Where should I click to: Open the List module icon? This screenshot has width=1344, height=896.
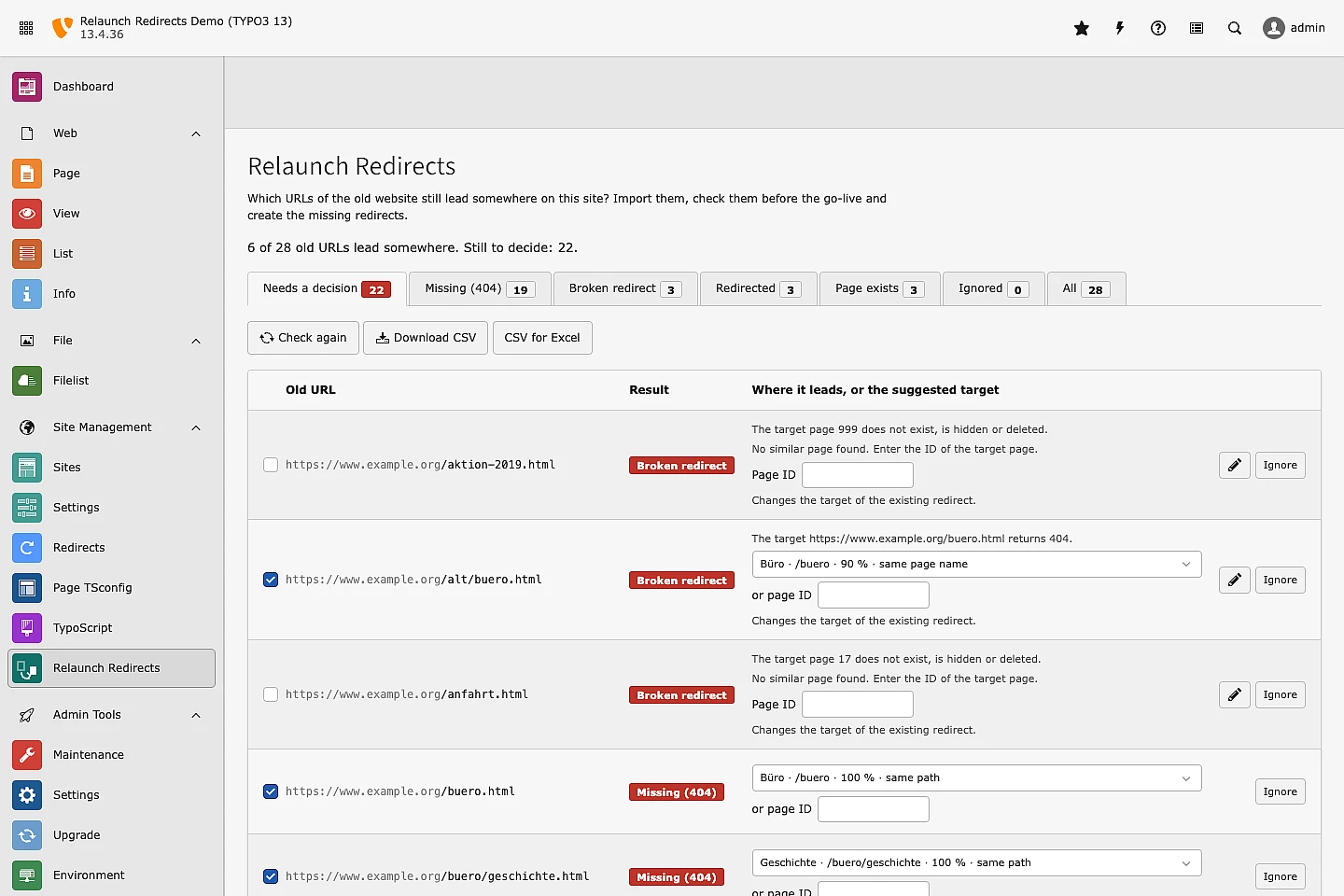coord(27,254)
